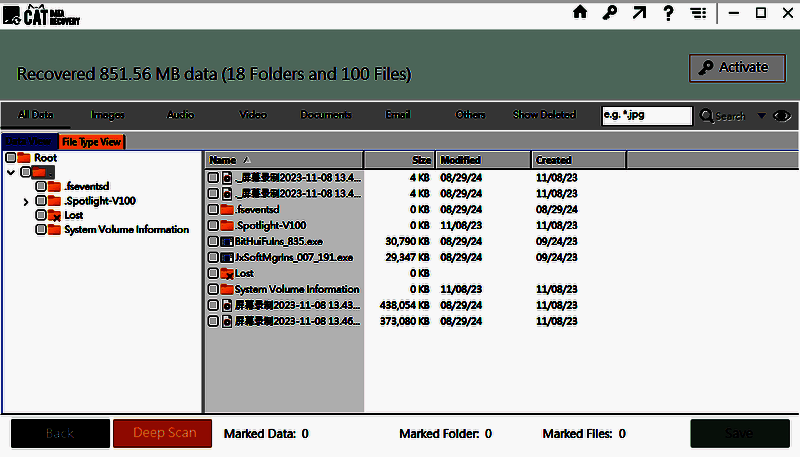Check the Root folder checkbox in tree
Image resolution: width=800 pixels, height=457 pixels.
pos(11,158)
